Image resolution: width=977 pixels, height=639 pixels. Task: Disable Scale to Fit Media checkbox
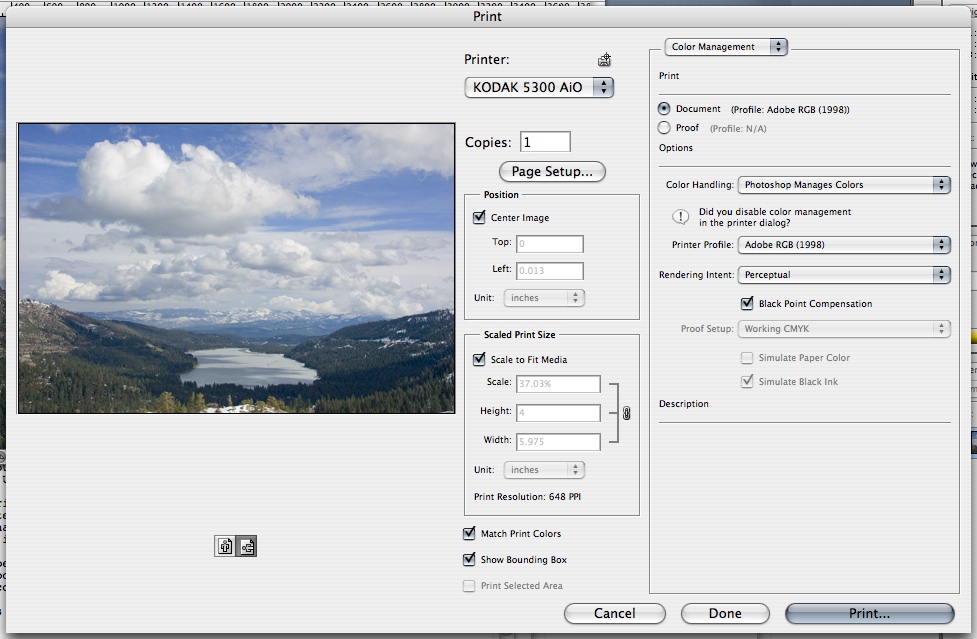coord(479,360)
